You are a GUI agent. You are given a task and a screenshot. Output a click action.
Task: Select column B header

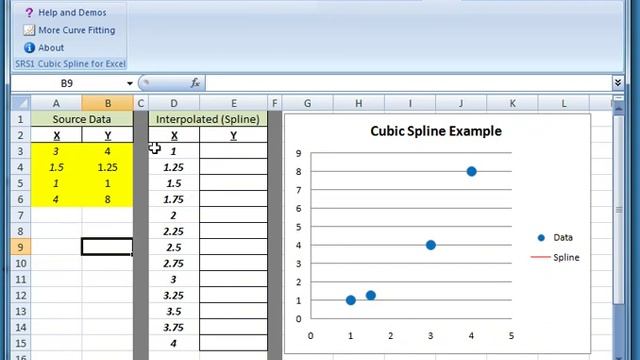point(108,103)
